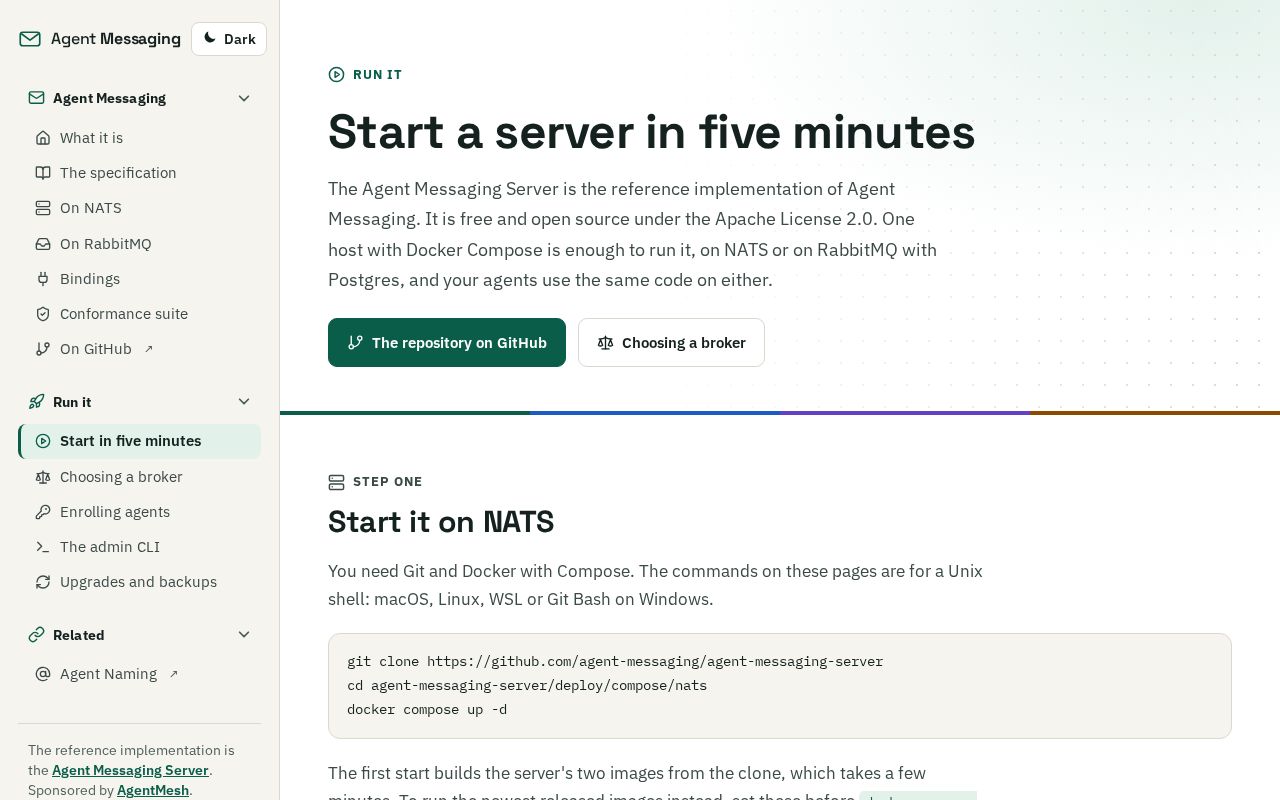Click the home icon next to What it is
Image resolution: width=1280 pixels, height=800 pixels.
tap(43, 138)
